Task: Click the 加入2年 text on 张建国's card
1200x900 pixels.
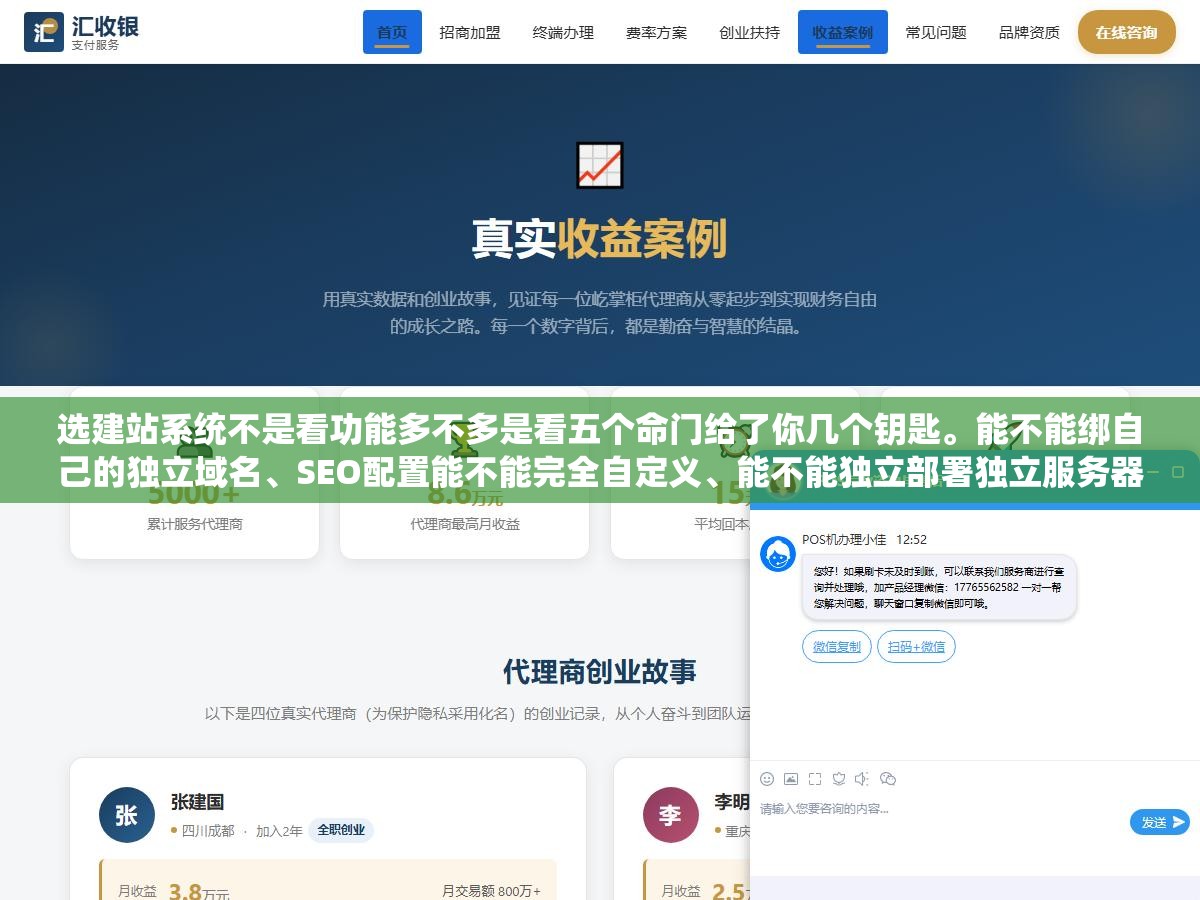Action: tap(279, 830)
